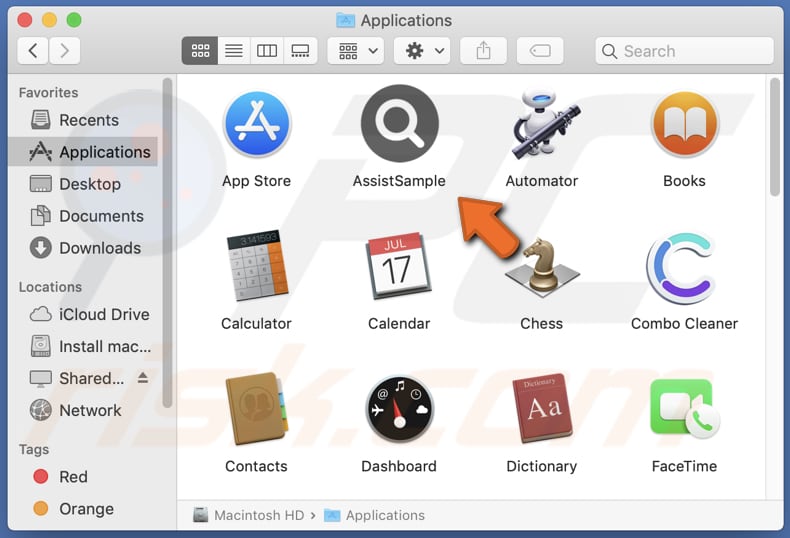Select the Red tag
This screenshot has height=538, width=790.
84,477
